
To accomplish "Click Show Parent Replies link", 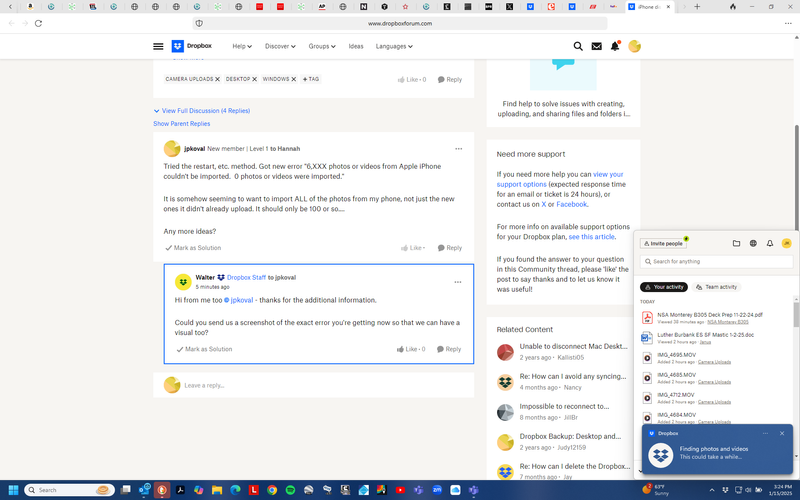I will [182, 124].
